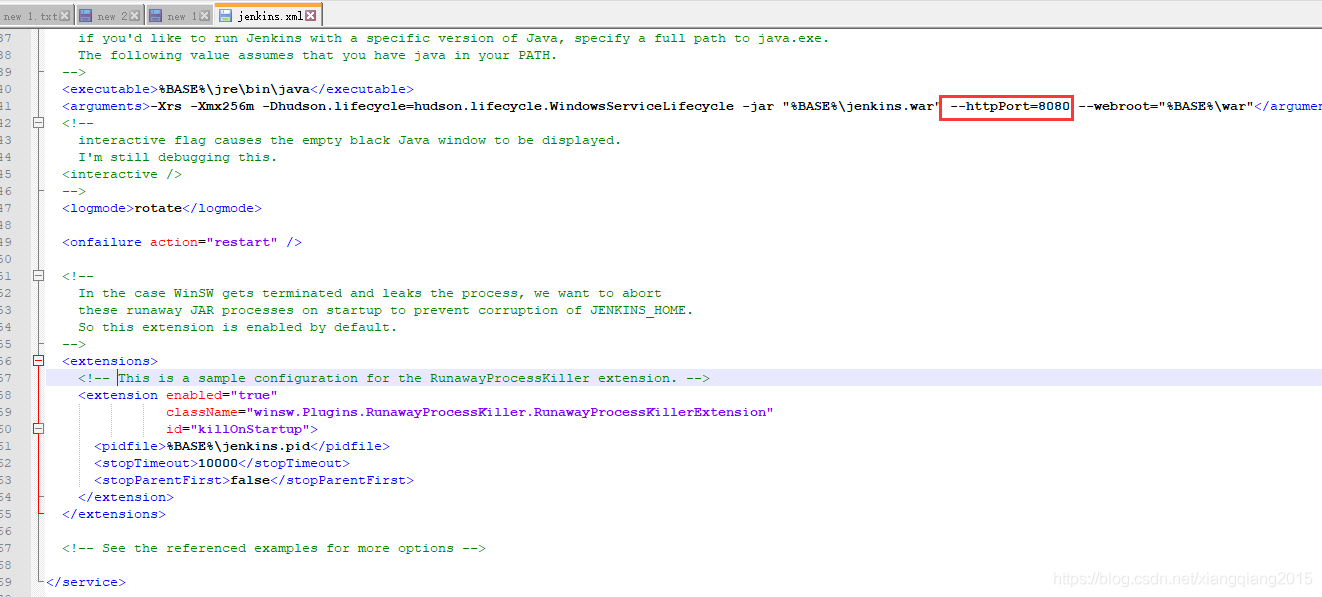Image resolution: width=1322 pixels, height=597 pixels.
Task: Click the "See the referenced examples" comment
Action: point(274,548)
